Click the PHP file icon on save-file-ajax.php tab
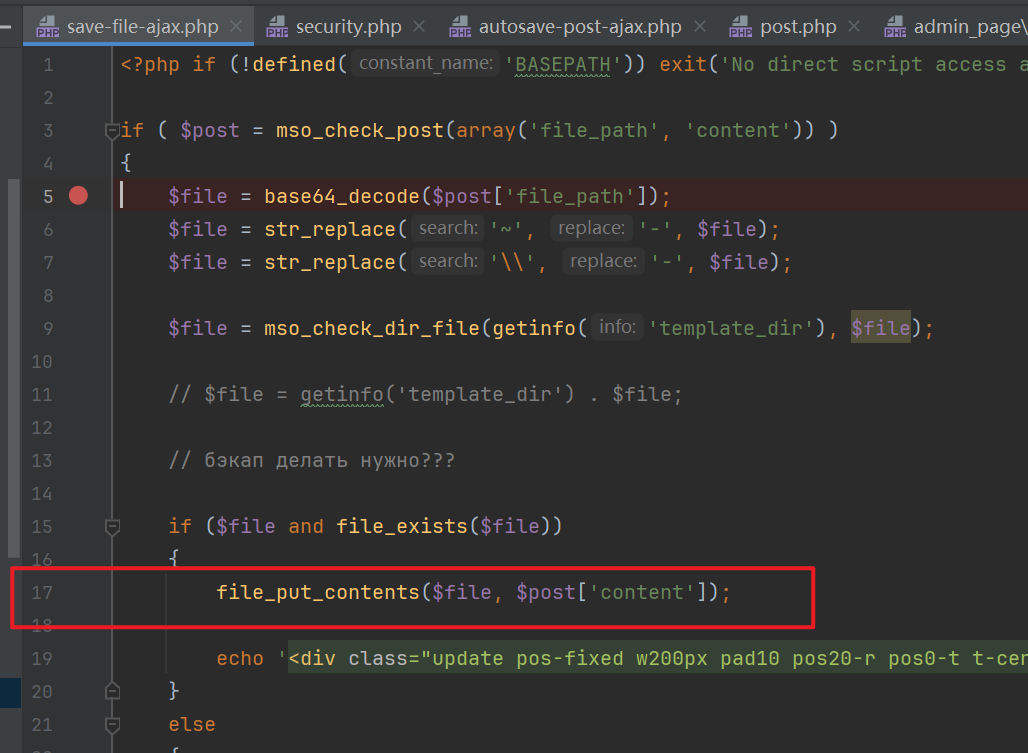Viewport: 1028px width, 753px height. [48, 27]
